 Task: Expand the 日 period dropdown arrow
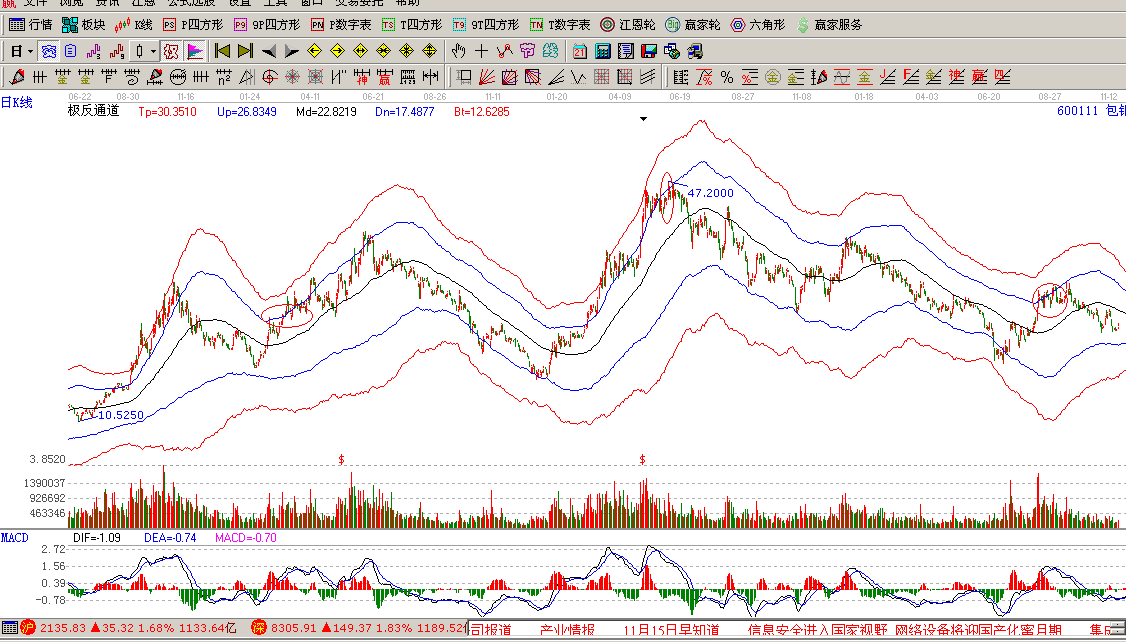point(30,51)
